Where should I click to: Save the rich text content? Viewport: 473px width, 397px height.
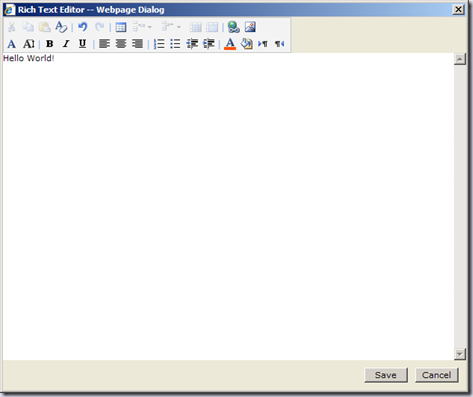[x=386, y=375]
